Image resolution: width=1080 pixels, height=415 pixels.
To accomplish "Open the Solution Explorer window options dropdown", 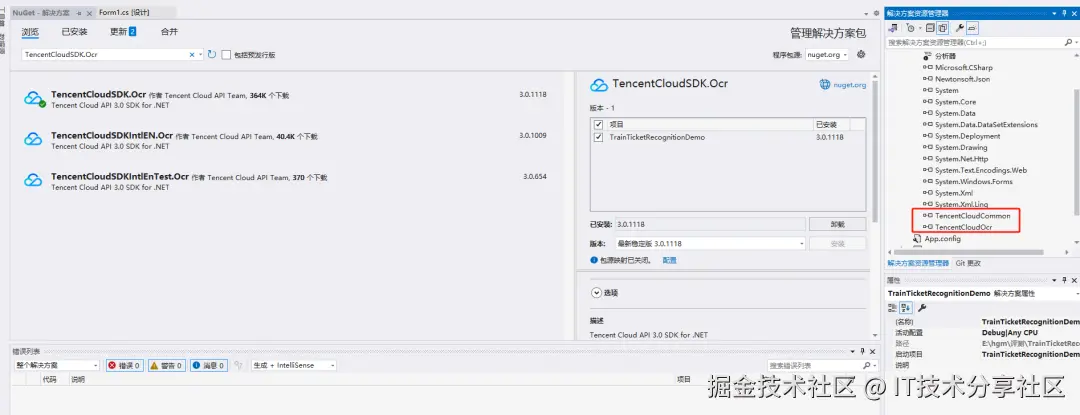I will (1055, 14).
